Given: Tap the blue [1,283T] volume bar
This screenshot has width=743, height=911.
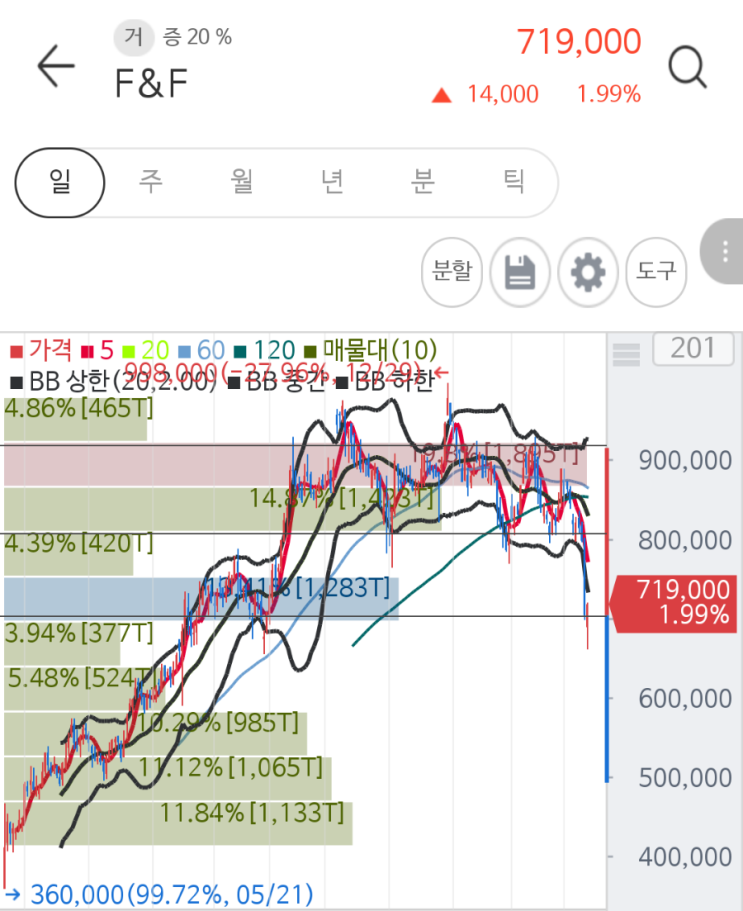Looking at the screenshot, I should 201,599.
